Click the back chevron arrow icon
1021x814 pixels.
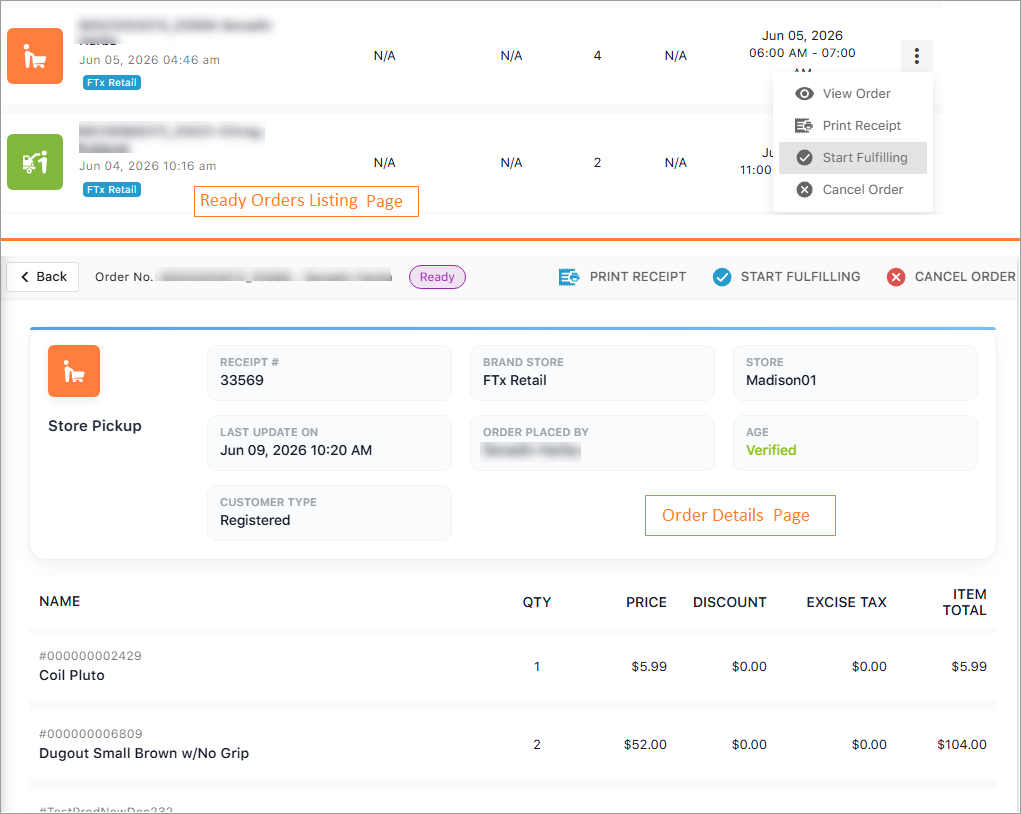coord(25,277)
